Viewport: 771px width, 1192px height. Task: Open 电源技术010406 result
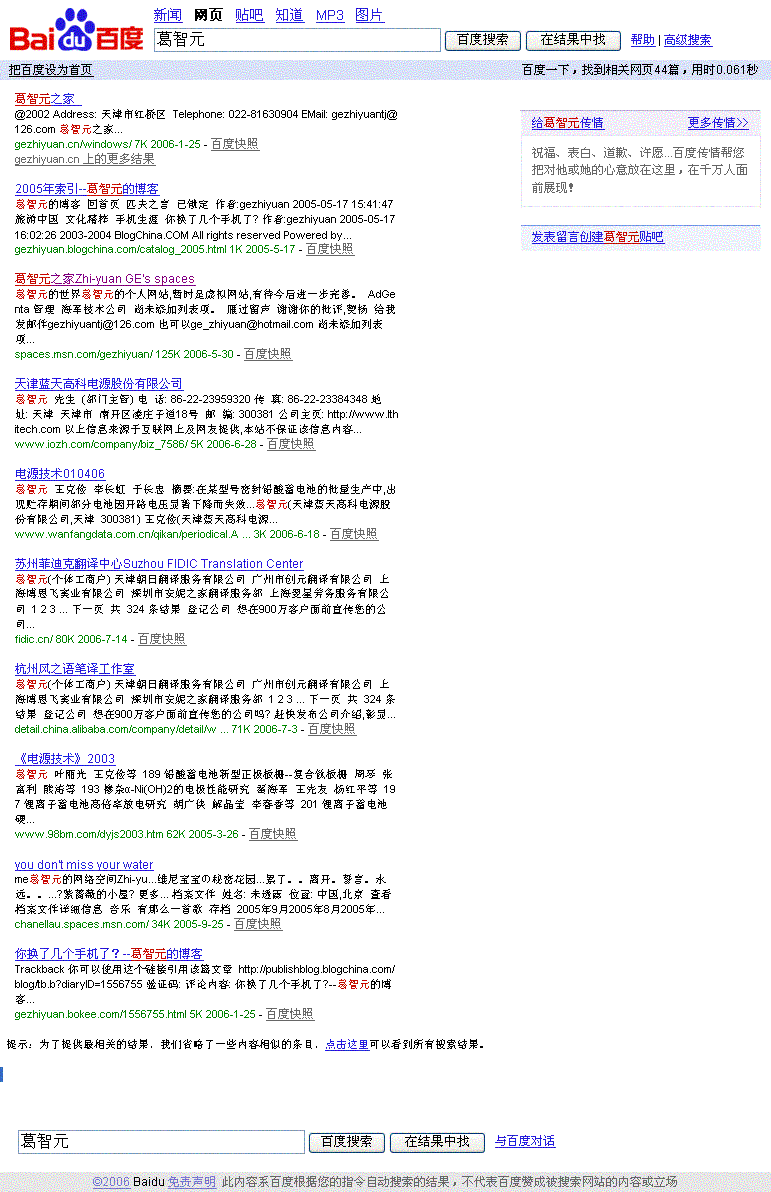pyautogui.click(x=60, y=474)
